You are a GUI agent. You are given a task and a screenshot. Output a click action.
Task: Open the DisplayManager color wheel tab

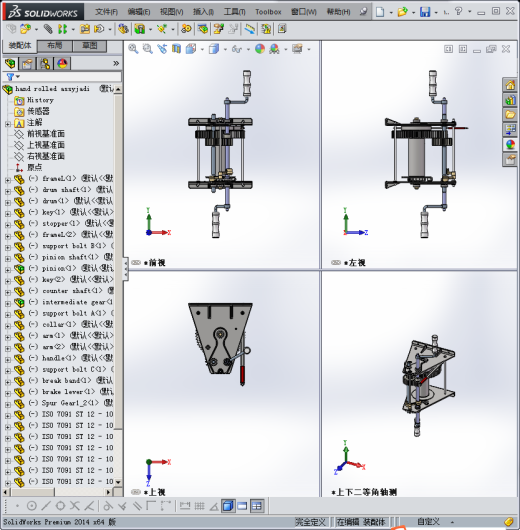(62, 64)
